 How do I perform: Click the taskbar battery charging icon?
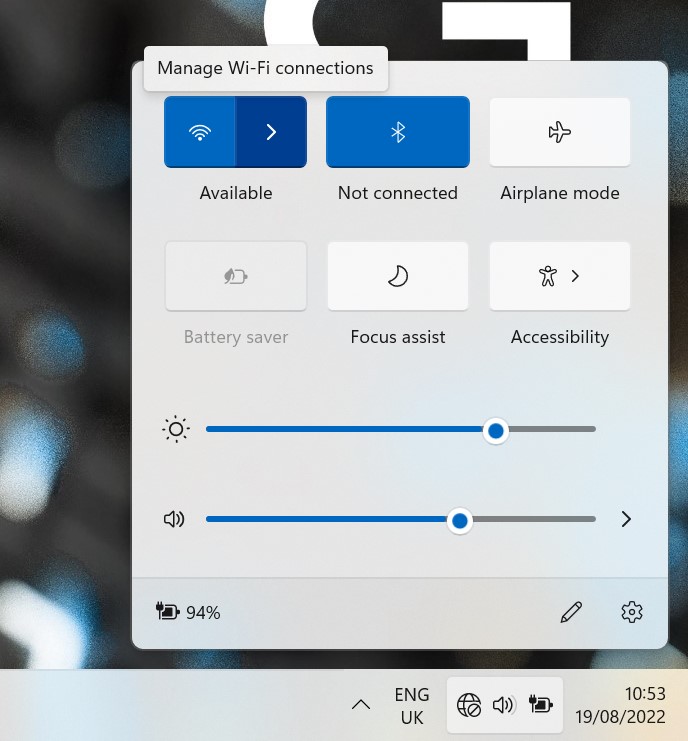tap(541, 705)
